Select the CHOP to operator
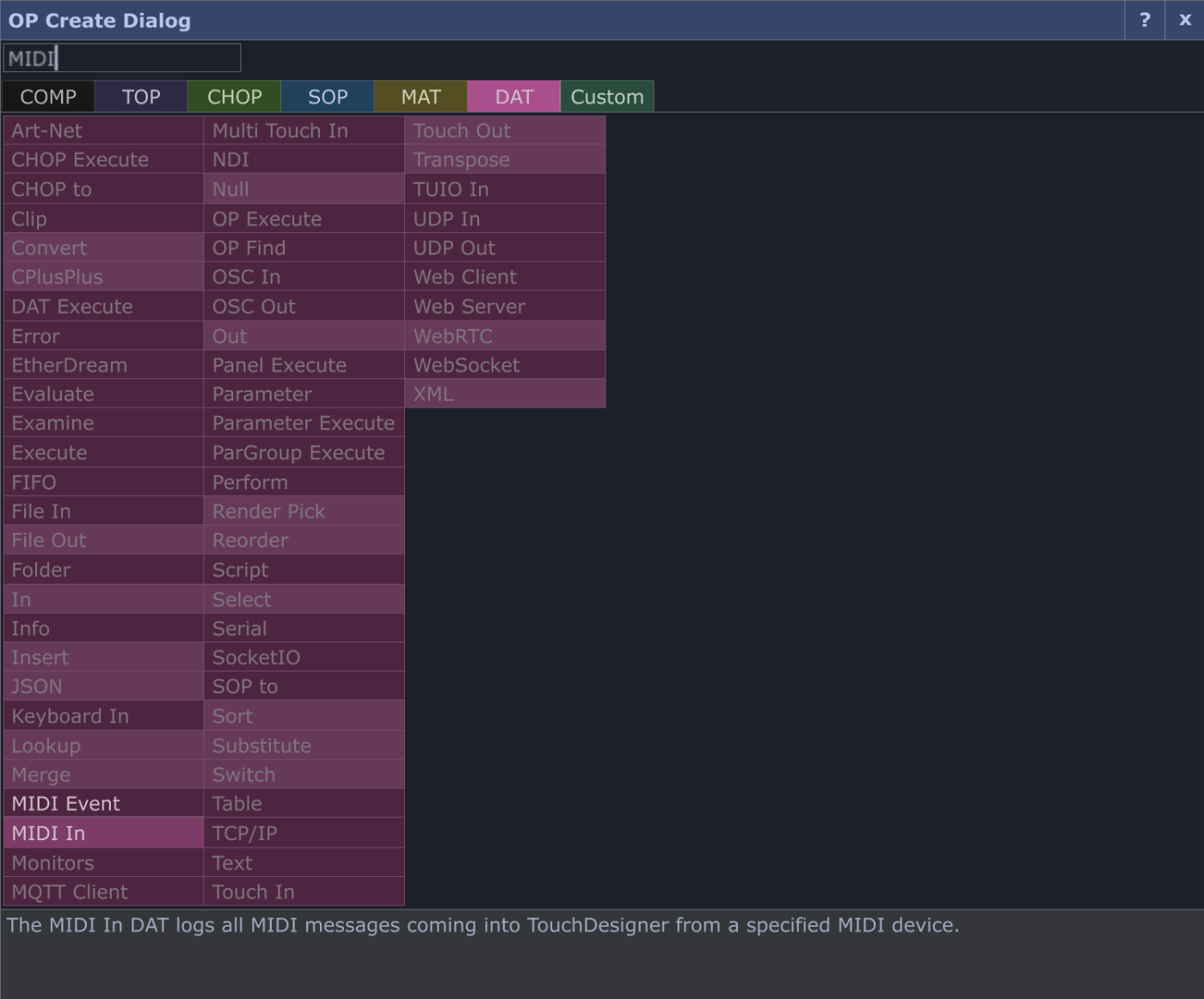The image size is (1204, 999). 103,189
